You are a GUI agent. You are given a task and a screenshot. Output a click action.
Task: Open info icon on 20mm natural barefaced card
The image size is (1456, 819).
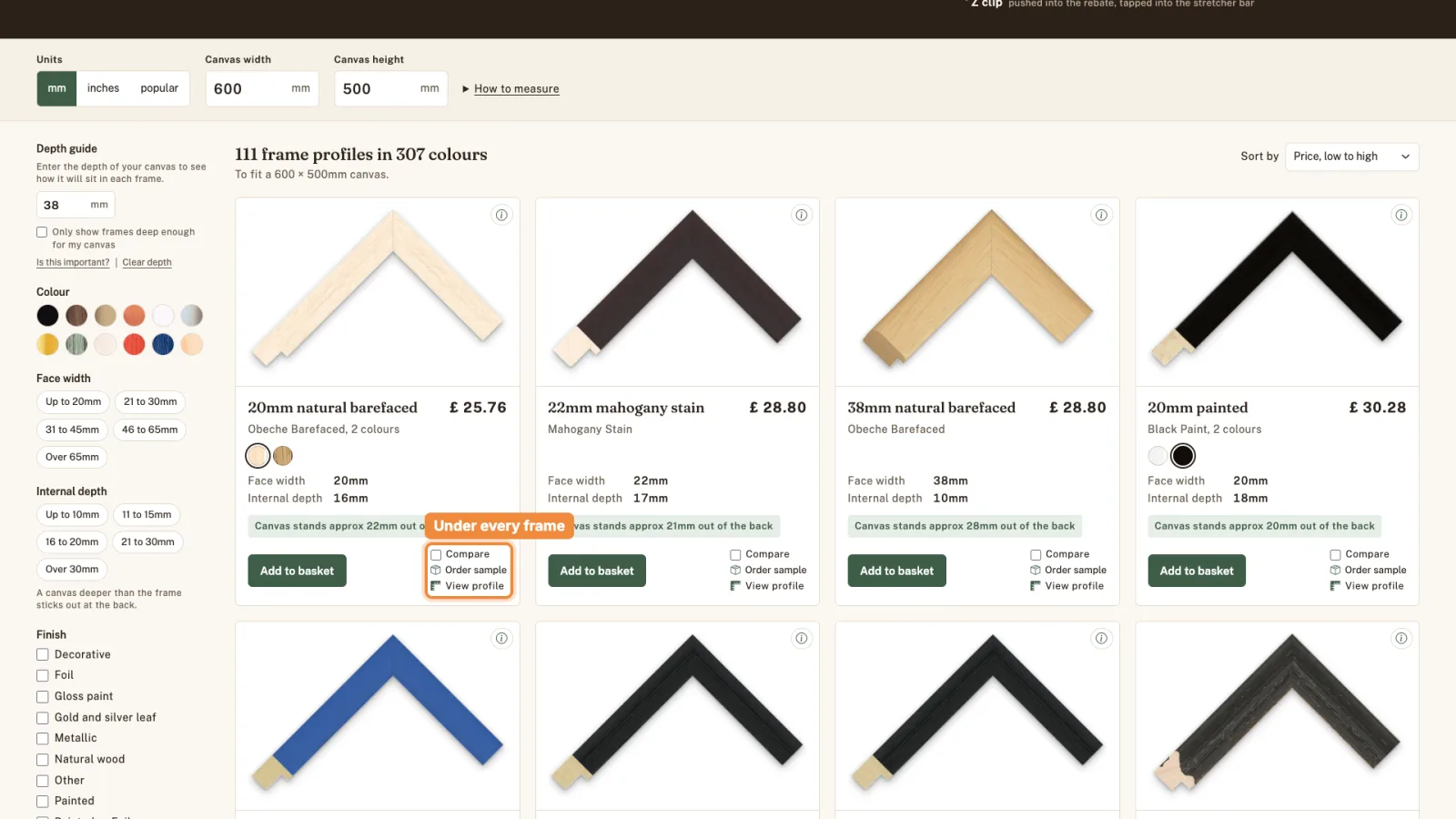coord(501,216)
